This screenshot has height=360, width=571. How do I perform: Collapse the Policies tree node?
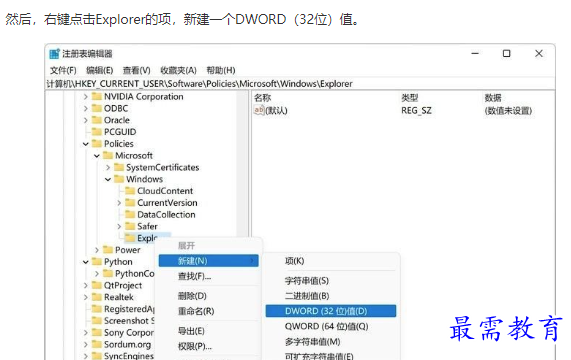pos(86,144)
